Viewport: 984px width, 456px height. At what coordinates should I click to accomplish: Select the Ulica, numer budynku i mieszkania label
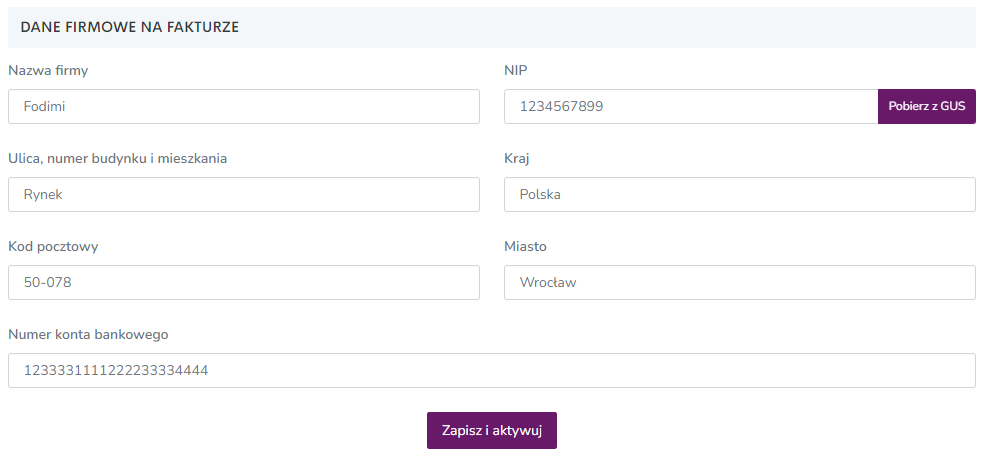pyautogui.click(x=117, y=159)
